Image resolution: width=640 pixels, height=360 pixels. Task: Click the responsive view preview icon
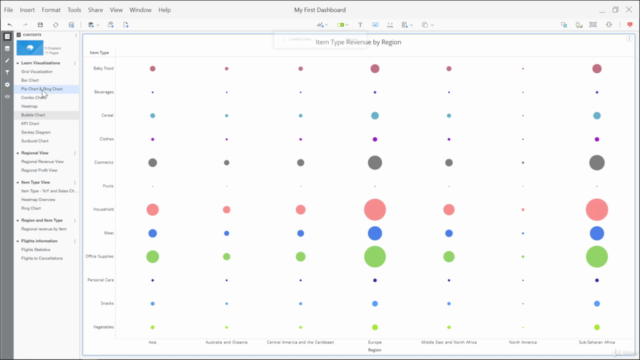point(564,25)
